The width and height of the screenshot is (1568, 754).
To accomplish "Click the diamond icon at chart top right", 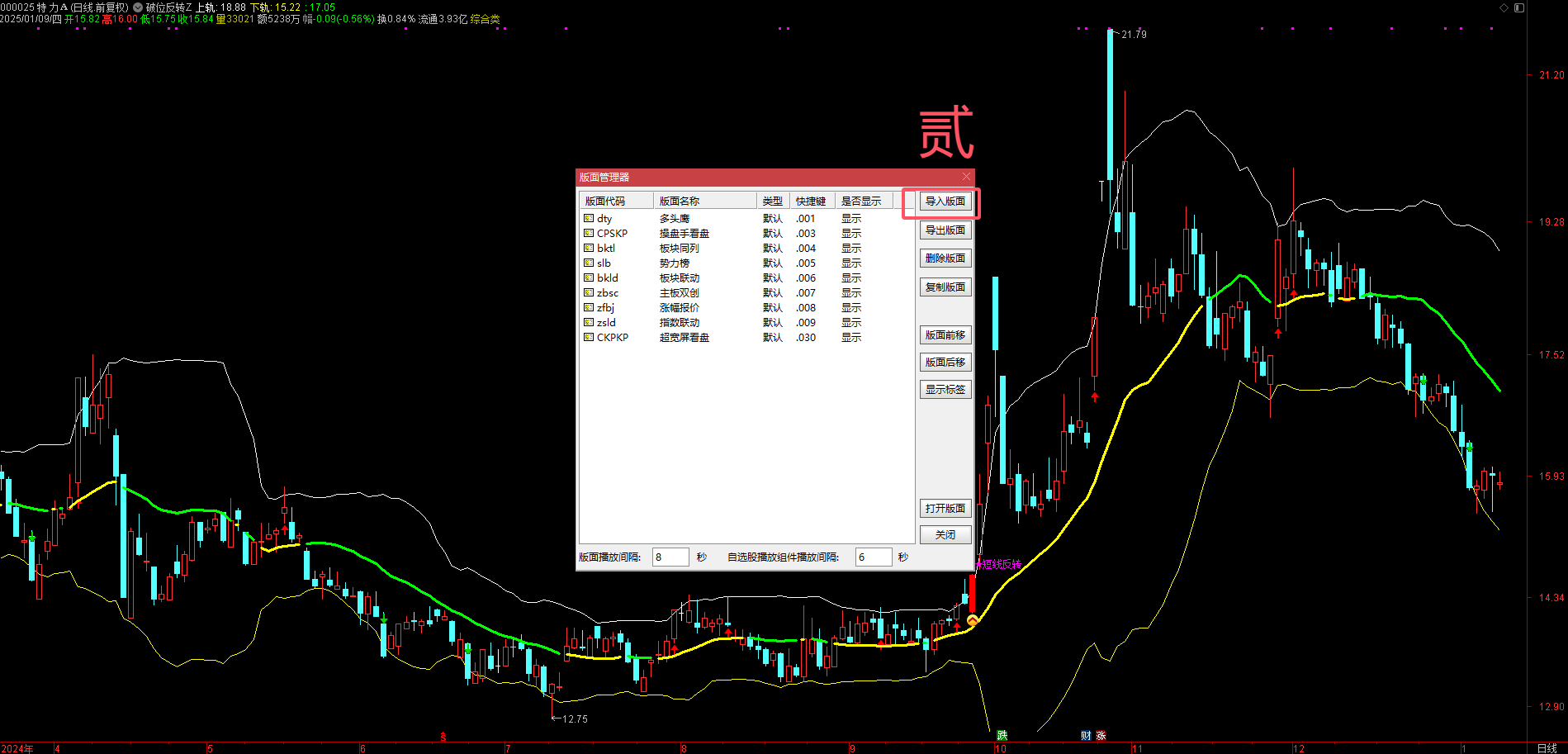I will [x=1504, y=7].
